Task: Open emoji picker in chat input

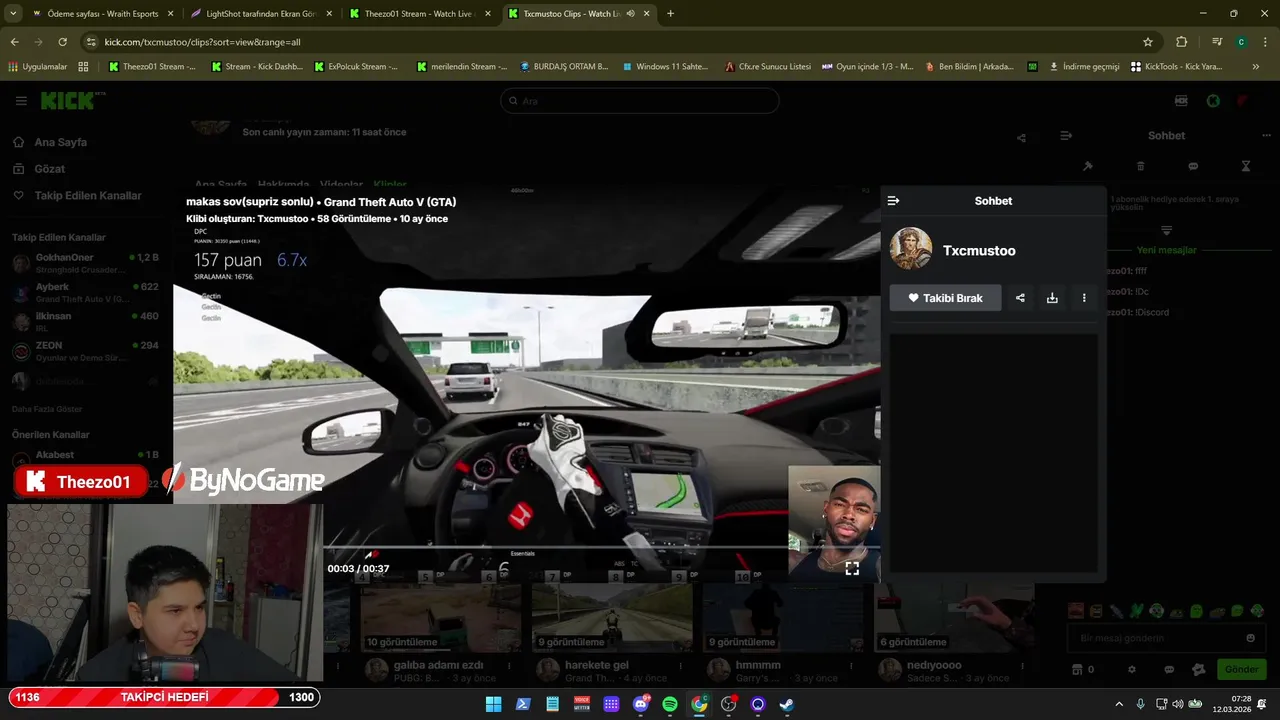Action: point(1251,638)
